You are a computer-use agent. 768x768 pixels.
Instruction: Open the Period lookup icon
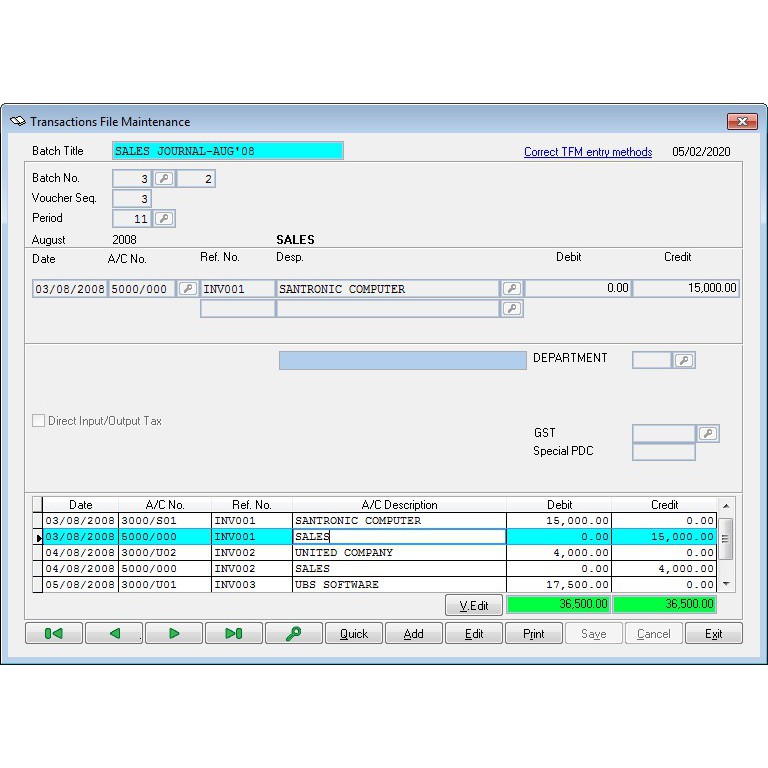coord(164,218)
